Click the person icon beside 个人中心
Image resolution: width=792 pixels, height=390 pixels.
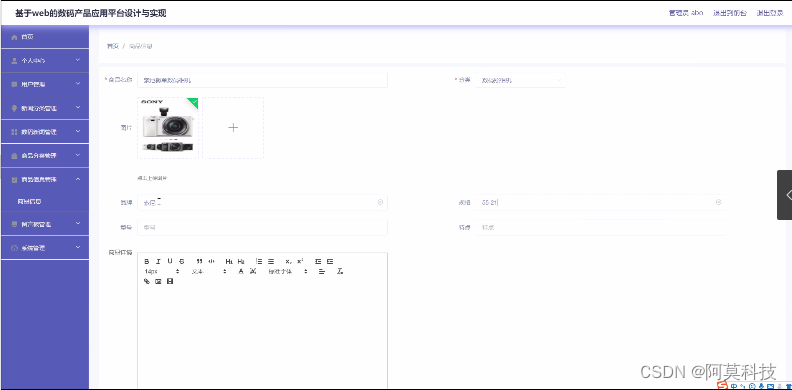[x=14, y=61]
